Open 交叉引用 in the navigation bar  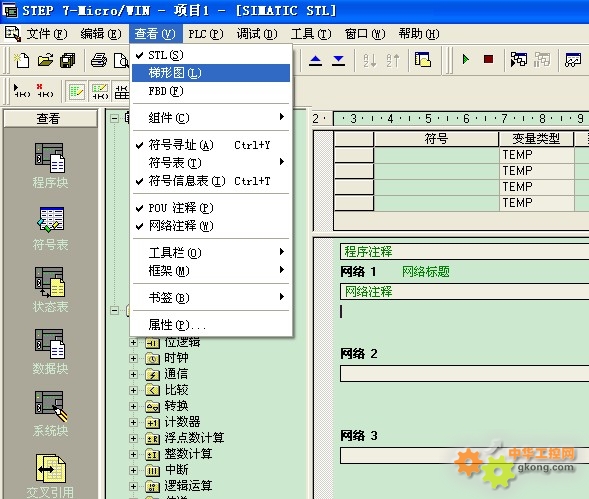[x=50, y=476]
